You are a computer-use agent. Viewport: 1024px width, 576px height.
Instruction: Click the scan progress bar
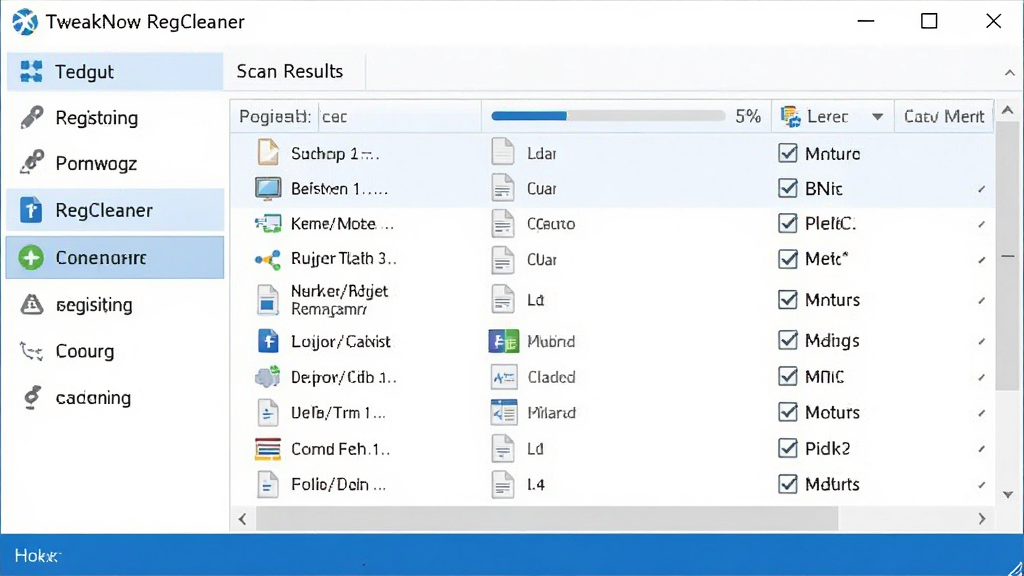[x=607, y=116]
